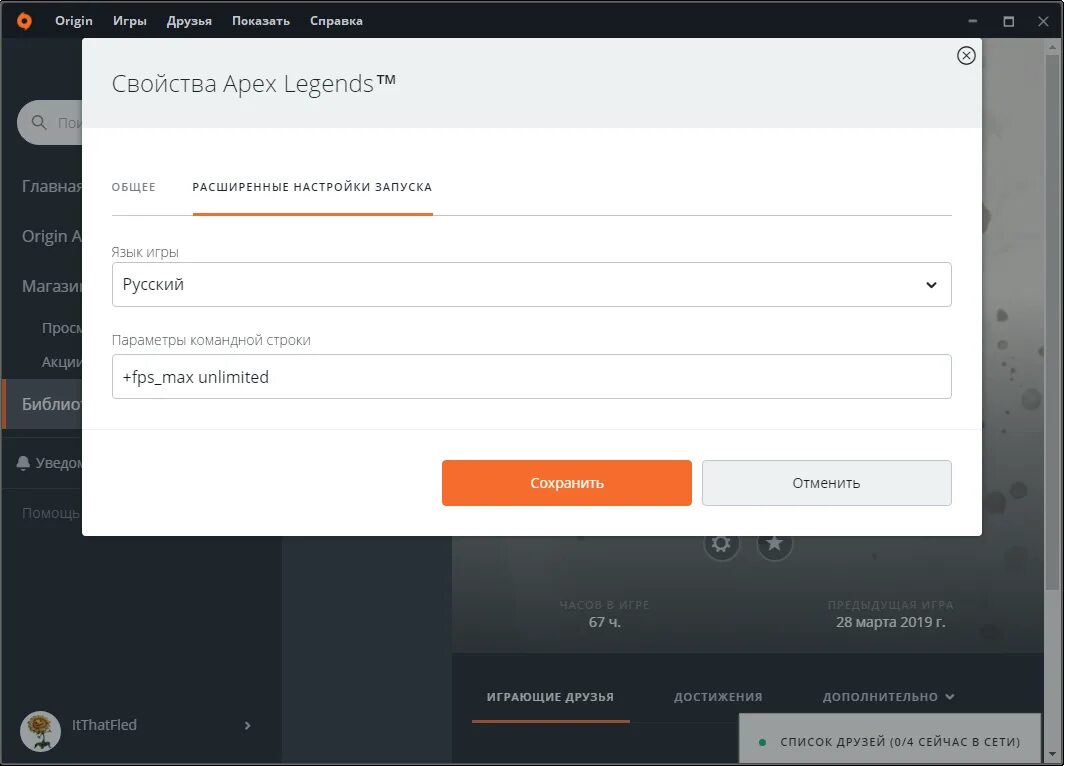Viewport: 1065px width, 766px height.
Task: Open notifications via the bell icon
Action: 23,462
